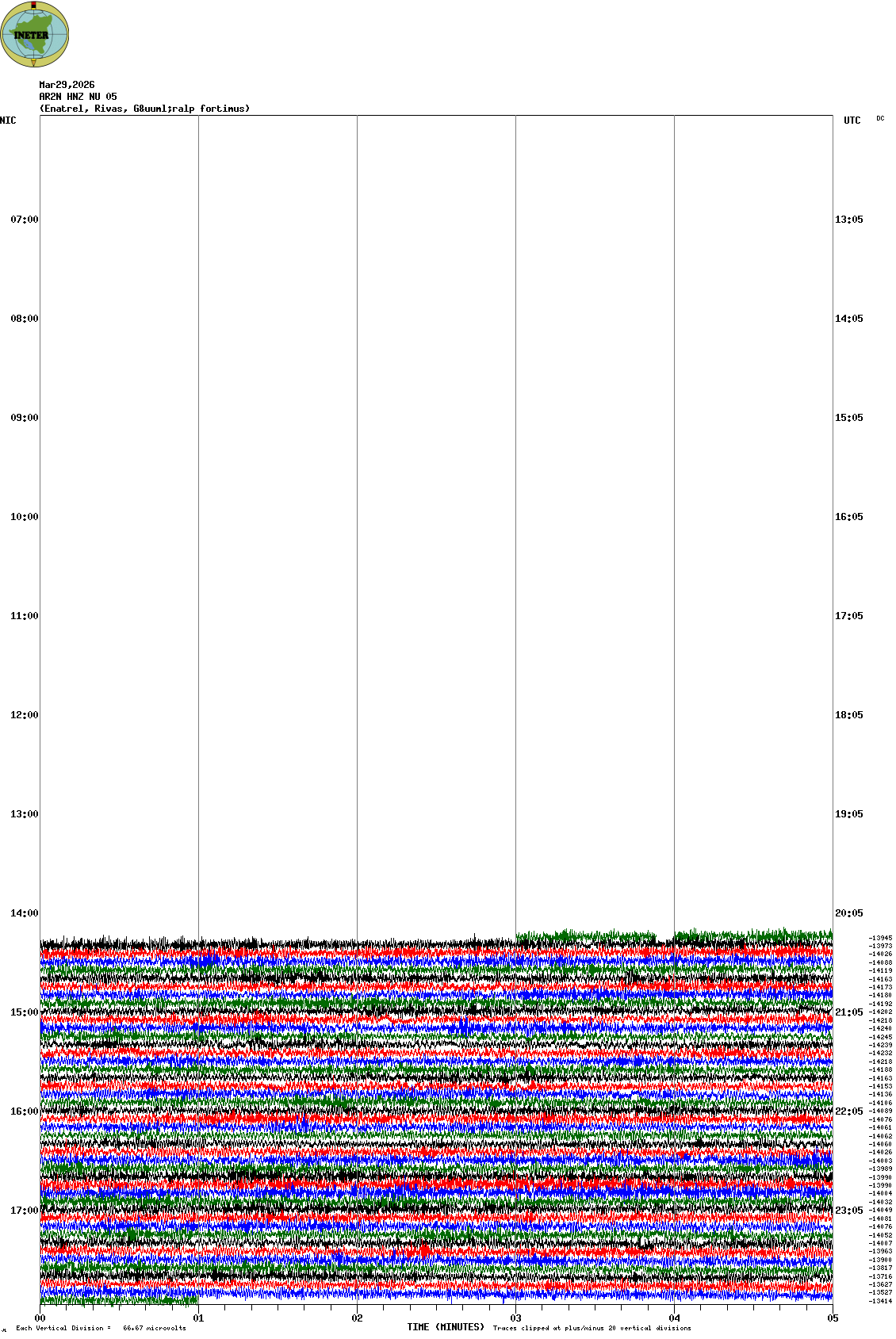Click the Enatrel, Rivas location caption
896x1339 pixels.
point(144,109)
